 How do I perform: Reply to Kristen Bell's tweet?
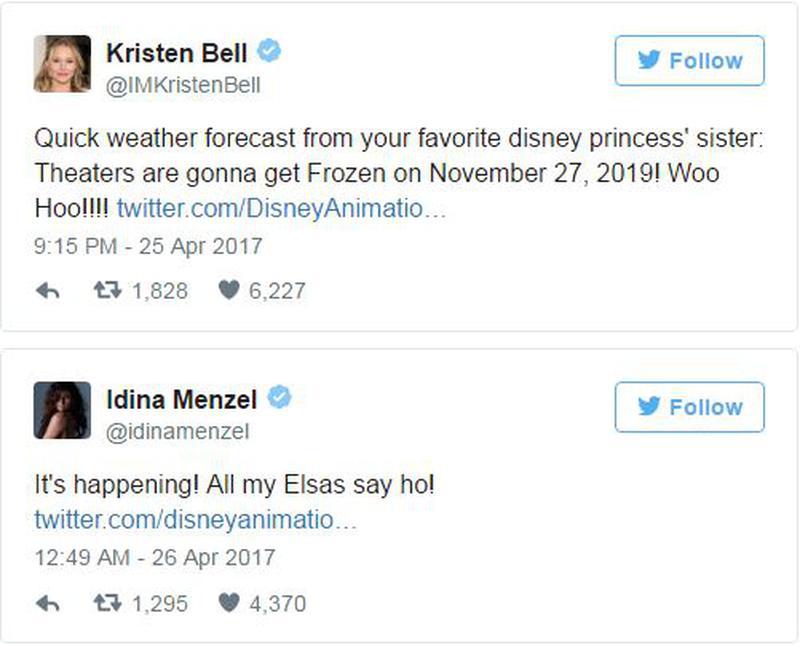pos(48,291)
